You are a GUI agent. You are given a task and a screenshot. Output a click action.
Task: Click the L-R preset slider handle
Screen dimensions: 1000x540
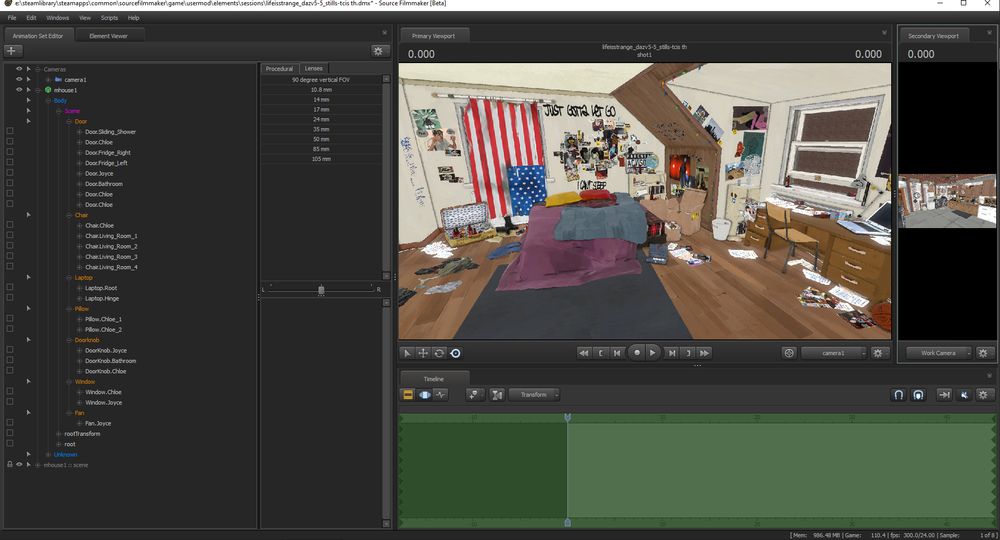(321, 289)
